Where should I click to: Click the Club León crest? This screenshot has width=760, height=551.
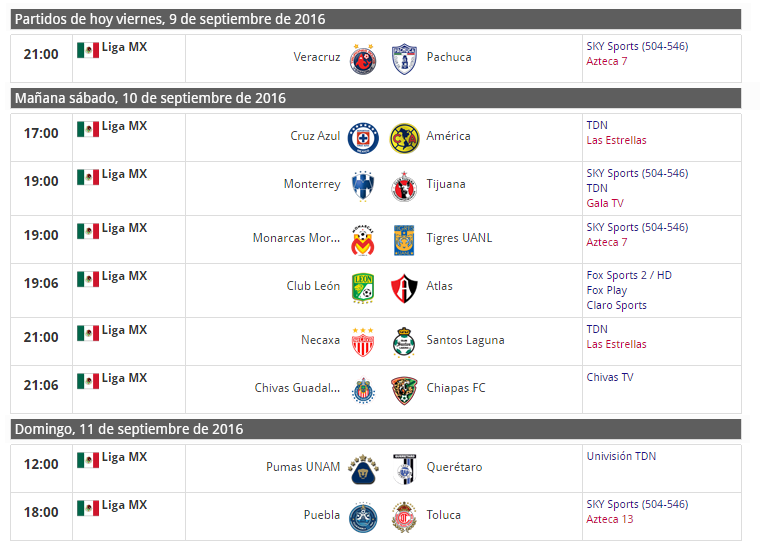click(x=363, y=288)
